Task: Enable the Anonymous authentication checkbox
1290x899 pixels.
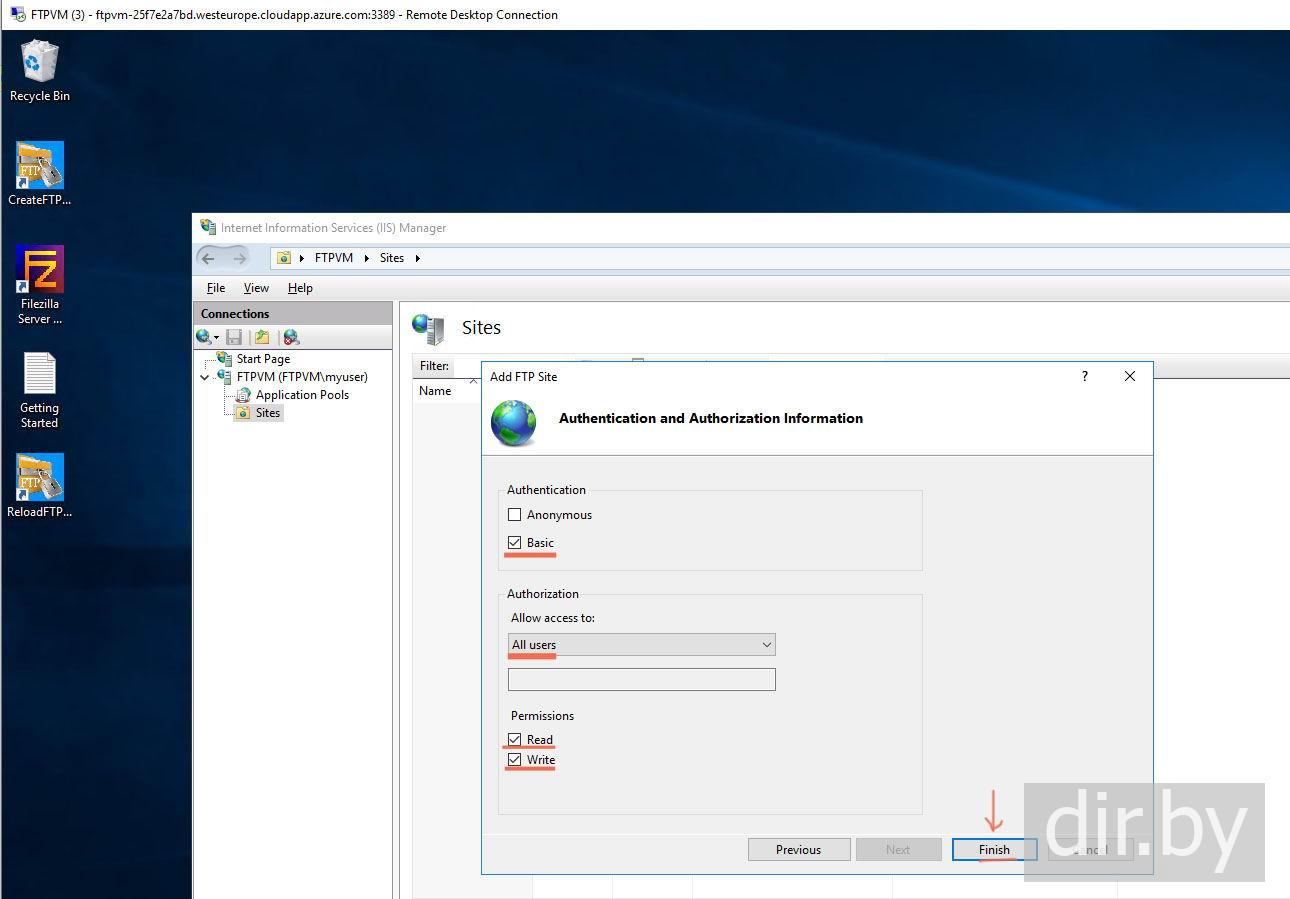Action: 515,515
